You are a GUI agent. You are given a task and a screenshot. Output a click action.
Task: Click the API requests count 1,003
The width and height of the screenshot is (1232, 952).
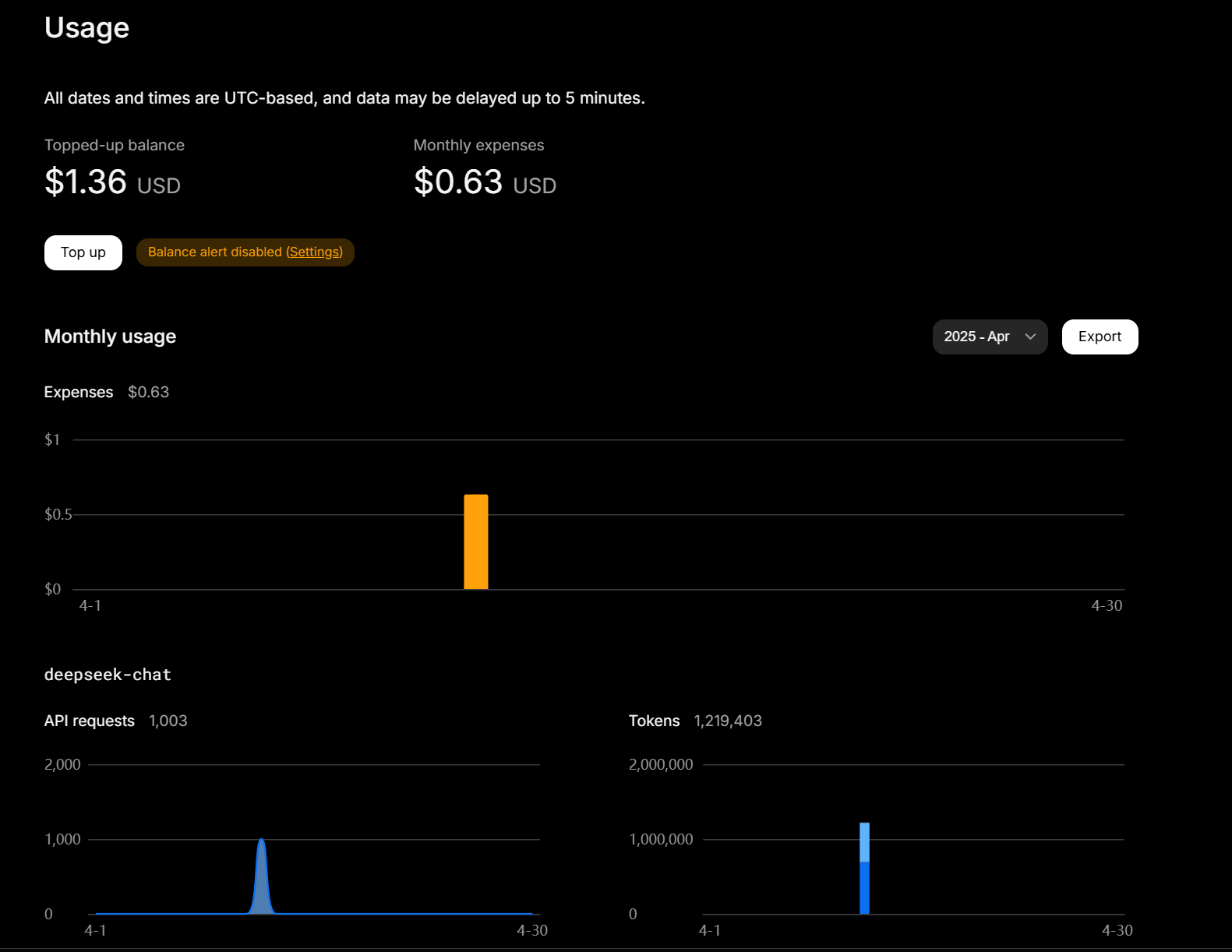tap(168, 721)
